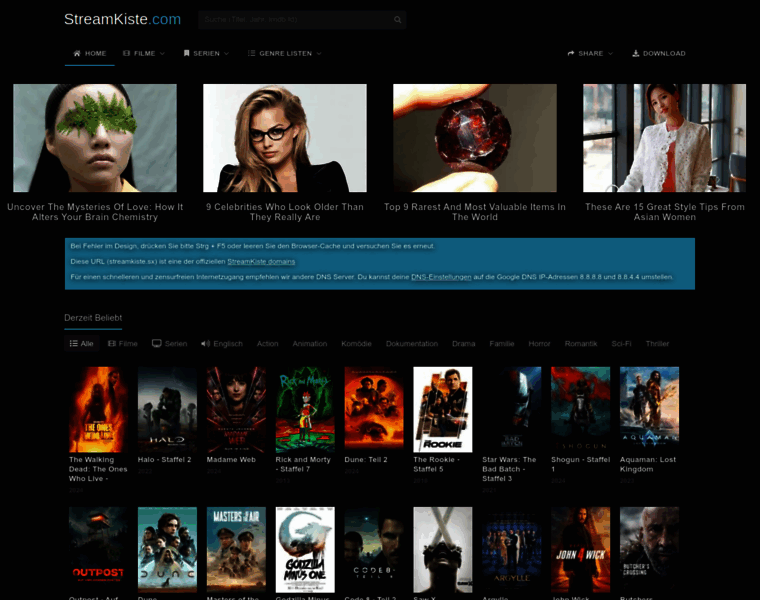Click the Serien bookmark icon
This screenshot has width=760, height=600.
[187, 53]
